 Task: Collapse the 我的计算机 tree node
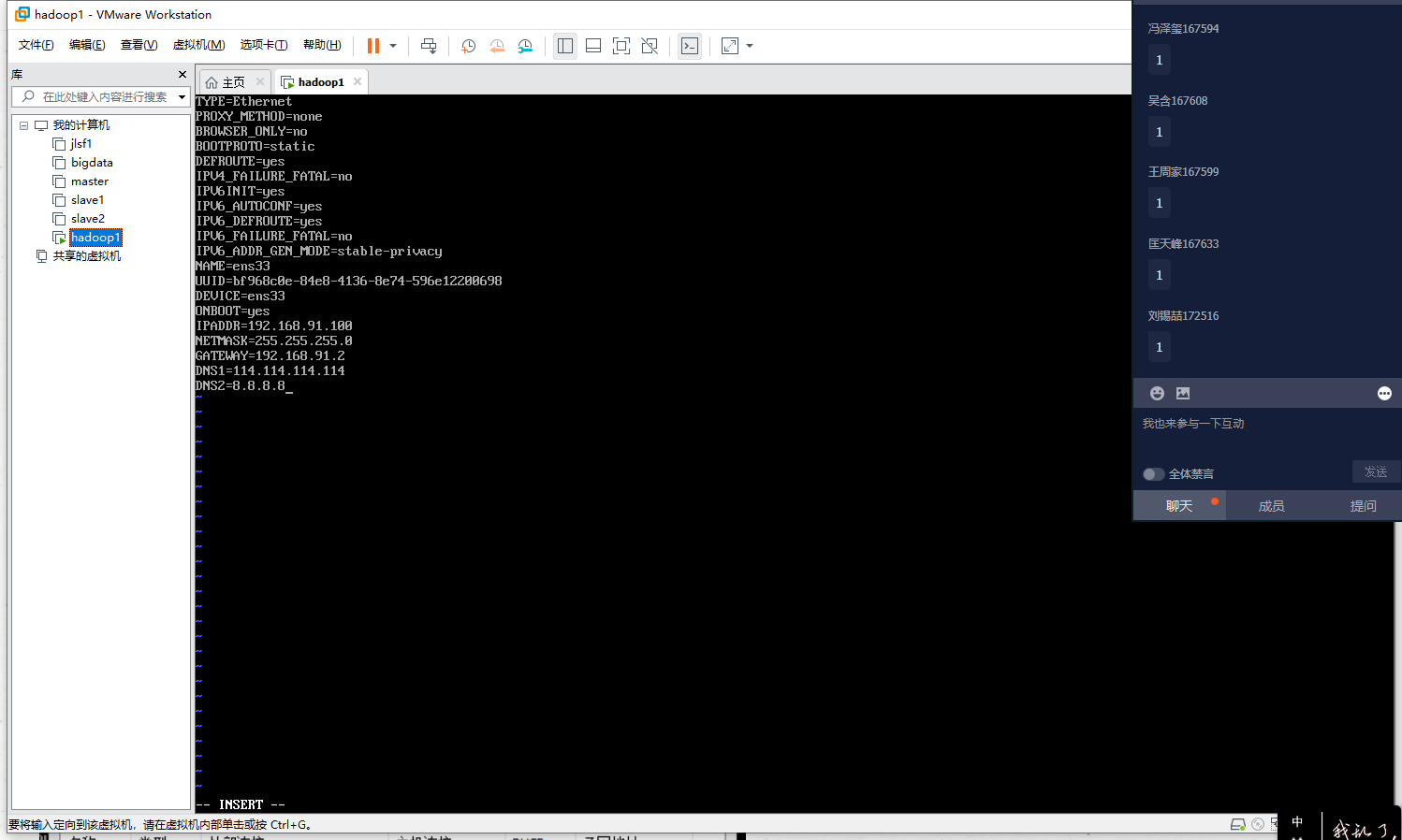pyautogui.click(x=24, y=125)
